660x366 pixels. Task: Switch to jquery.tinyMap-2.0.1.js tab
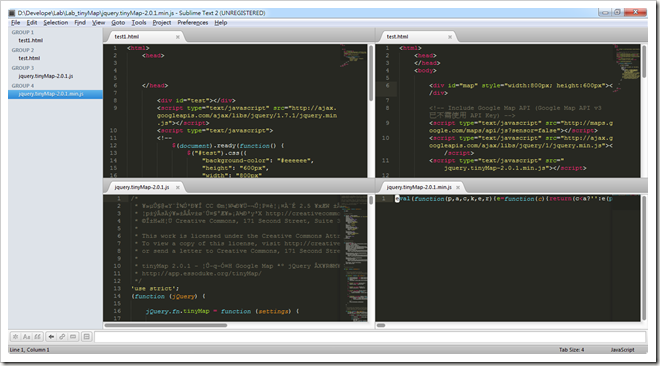(x=145, y=187)
